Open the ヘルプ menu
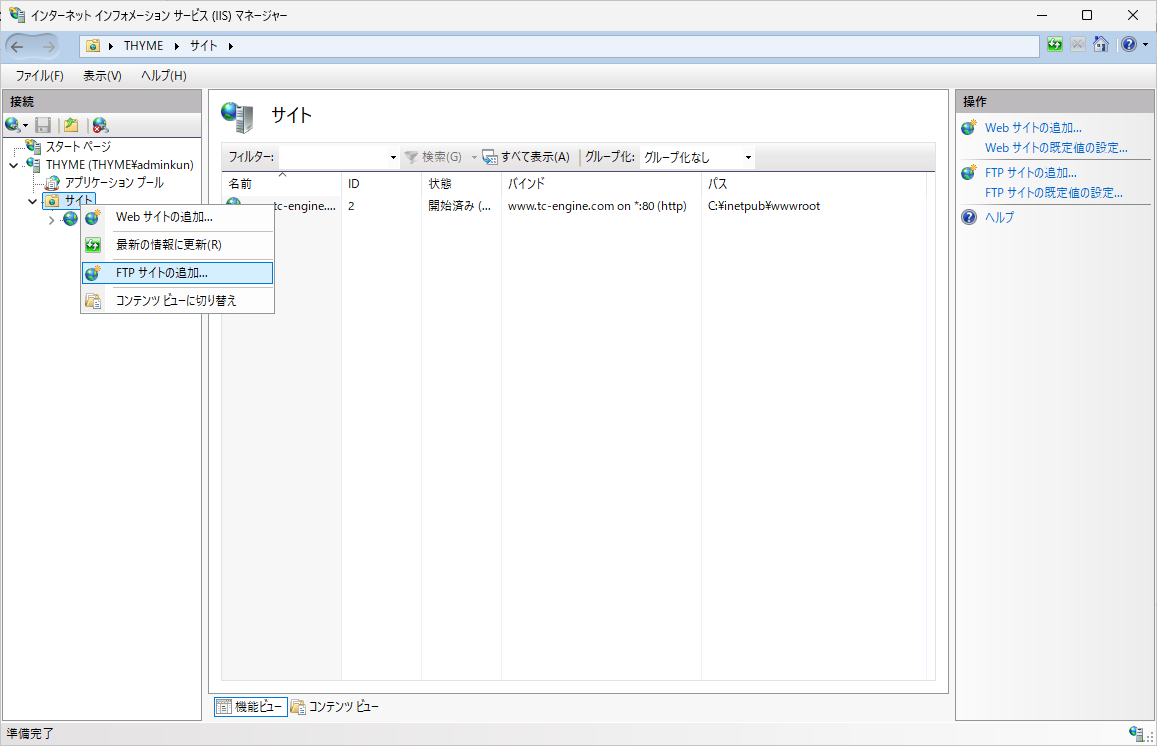Screen dimensions: 1157x746 [164, 75]
